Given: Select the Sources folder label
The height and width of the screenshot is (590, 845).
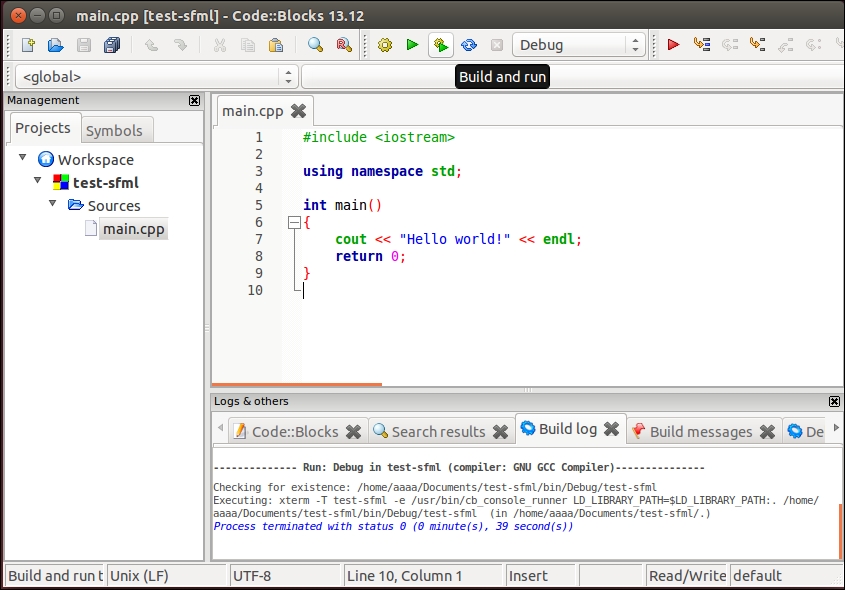Looking at the screenshot, I should click(x=114, y=206).
